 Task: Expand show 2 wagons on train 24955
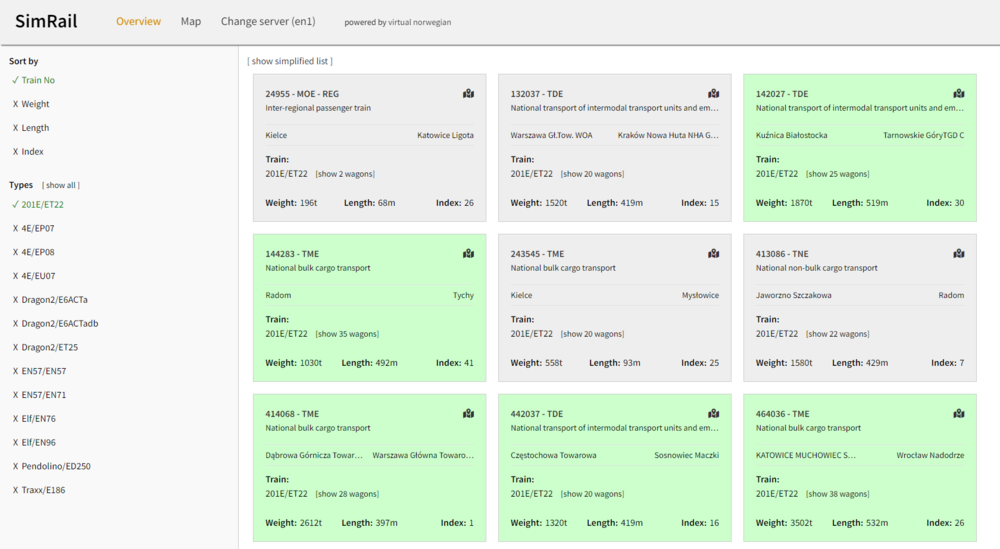[x=346, y=174]
